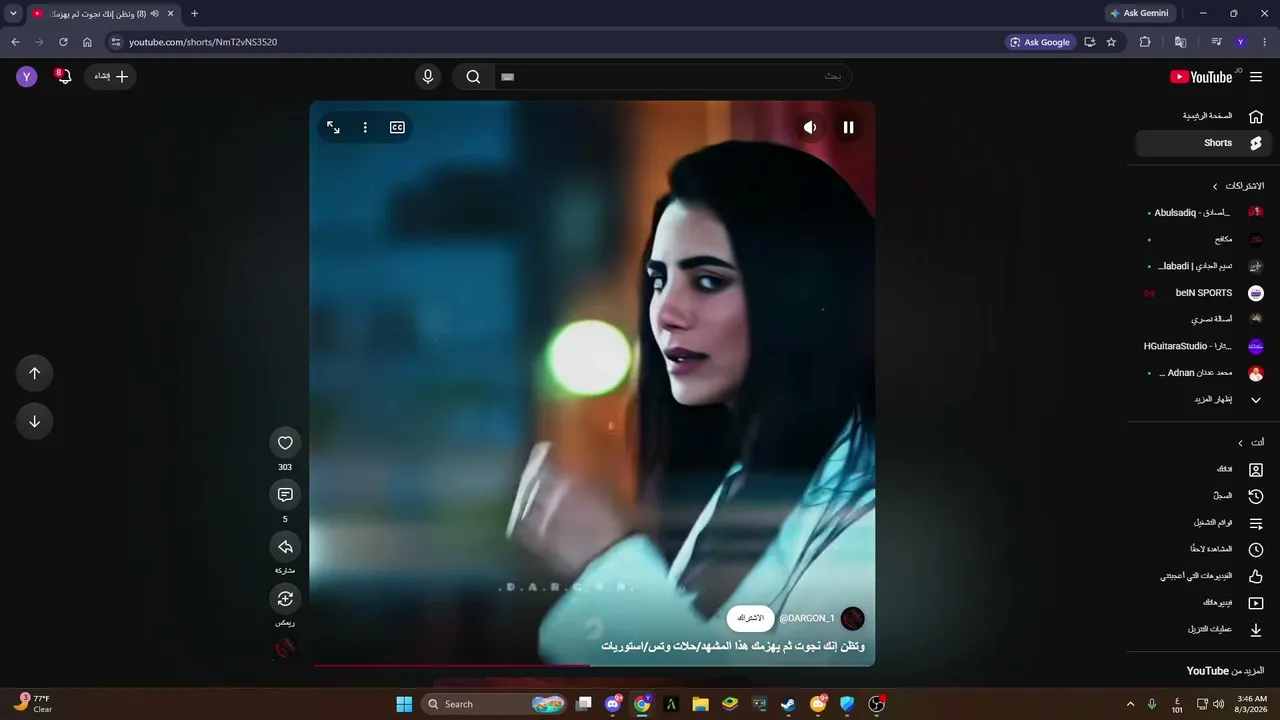Subscribe to the DARGON_1 channel
Viewport: 1280px width, 720px height.
tap(750, 619)
